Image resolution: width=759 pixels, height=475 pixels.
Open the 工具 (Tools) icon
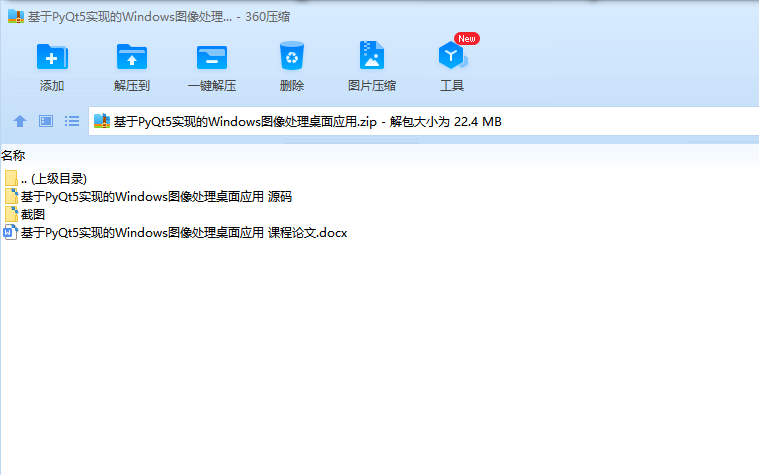tap(452, 55)
